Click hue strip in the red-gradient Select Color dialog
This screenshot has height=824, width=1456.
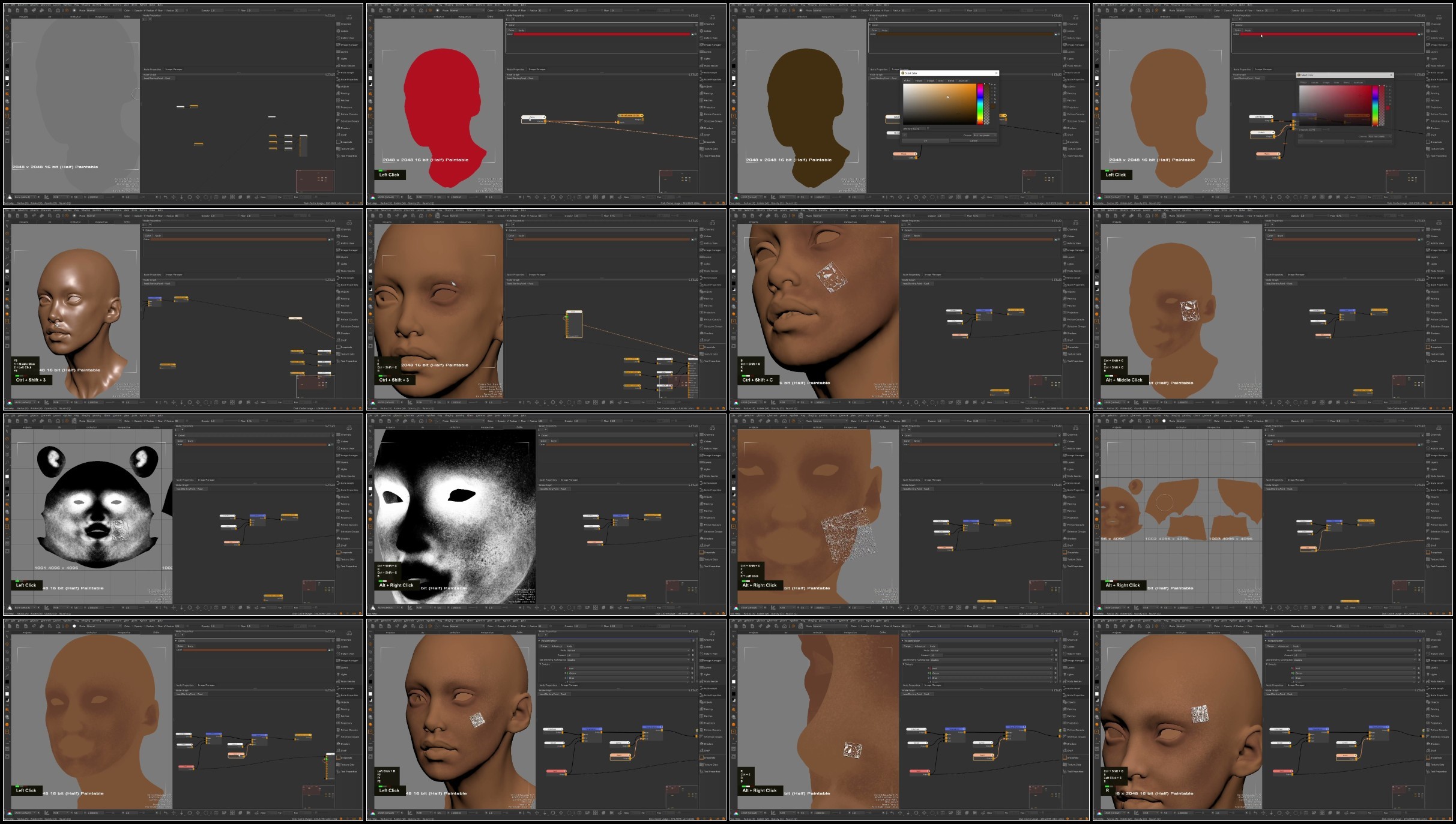[1375, 106]
